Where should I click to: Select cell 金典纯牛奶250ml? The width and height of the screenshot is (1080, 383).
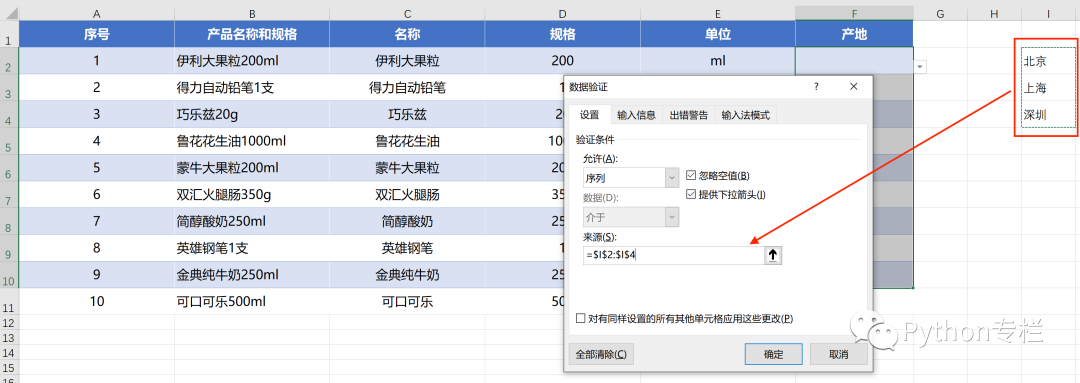252,275
